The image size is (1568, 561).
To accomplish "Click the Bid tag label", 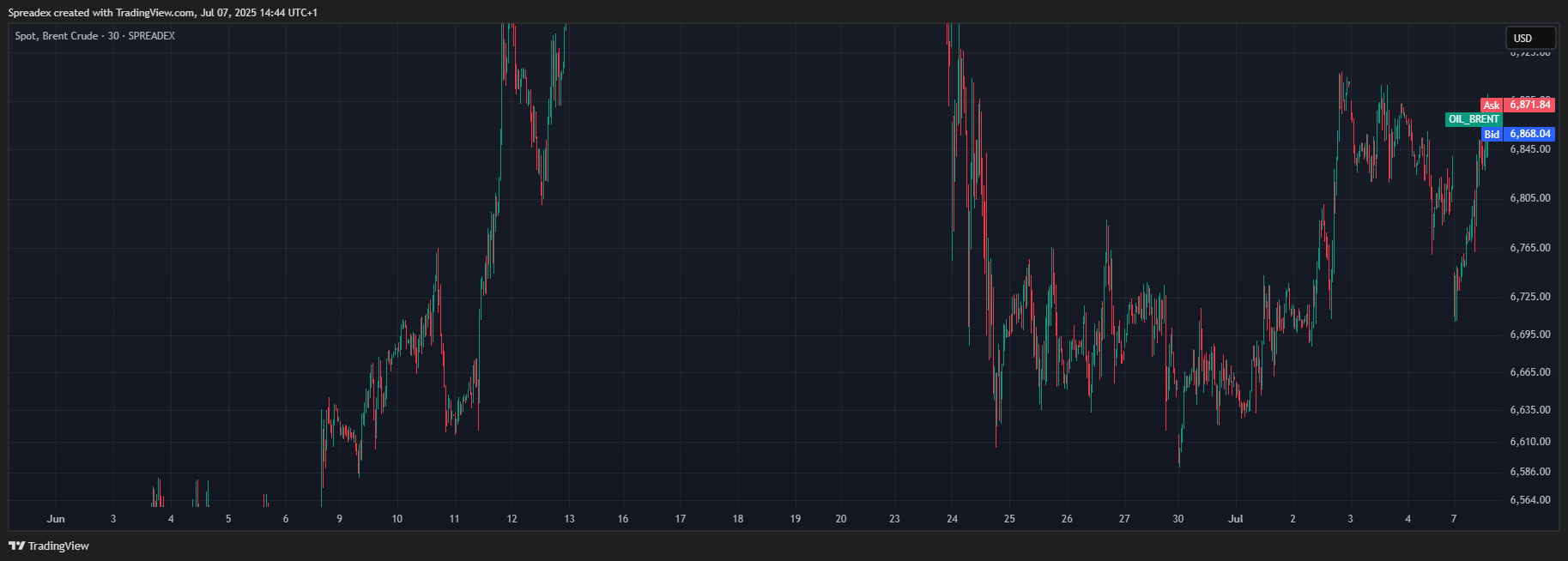I will (1492, 135).
